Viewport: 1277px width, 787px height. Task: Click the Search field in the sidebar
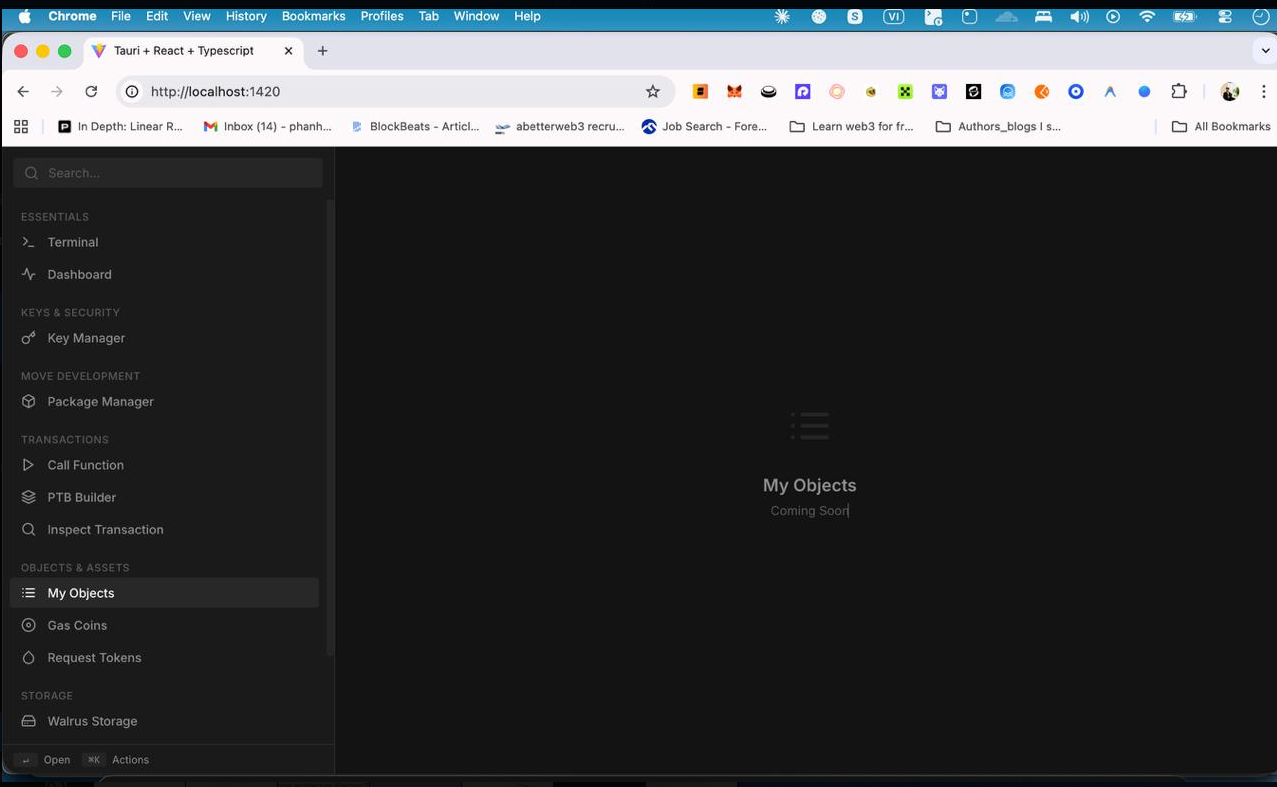click(167, 172)
